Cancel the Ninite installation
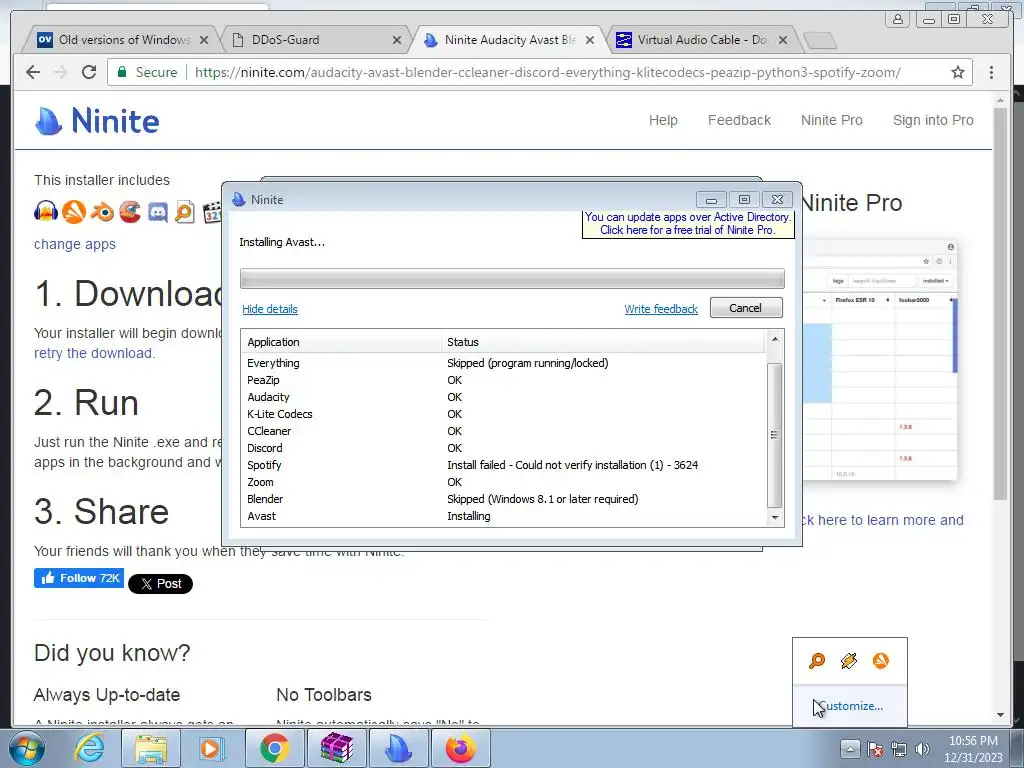 746,308
